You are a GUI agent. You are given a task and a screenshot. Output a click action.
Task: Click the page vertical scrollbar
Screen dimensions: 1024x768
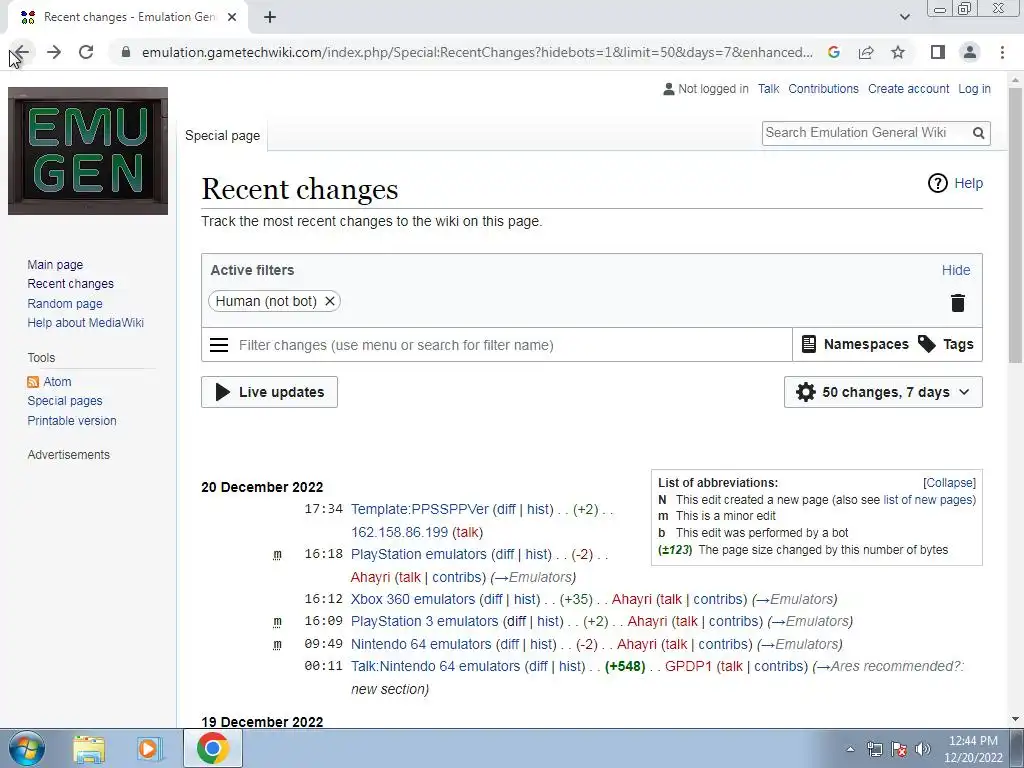(x=1015, y=225)
